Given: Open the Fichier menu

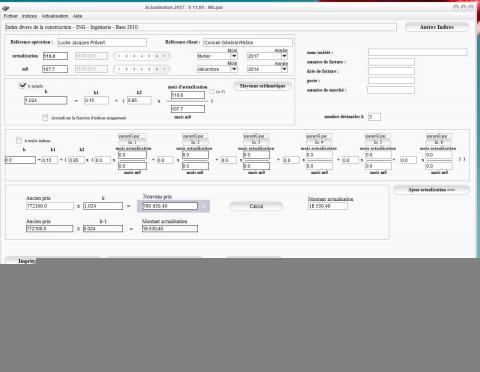Looking at the screenshot, I should tap(11, 16).
